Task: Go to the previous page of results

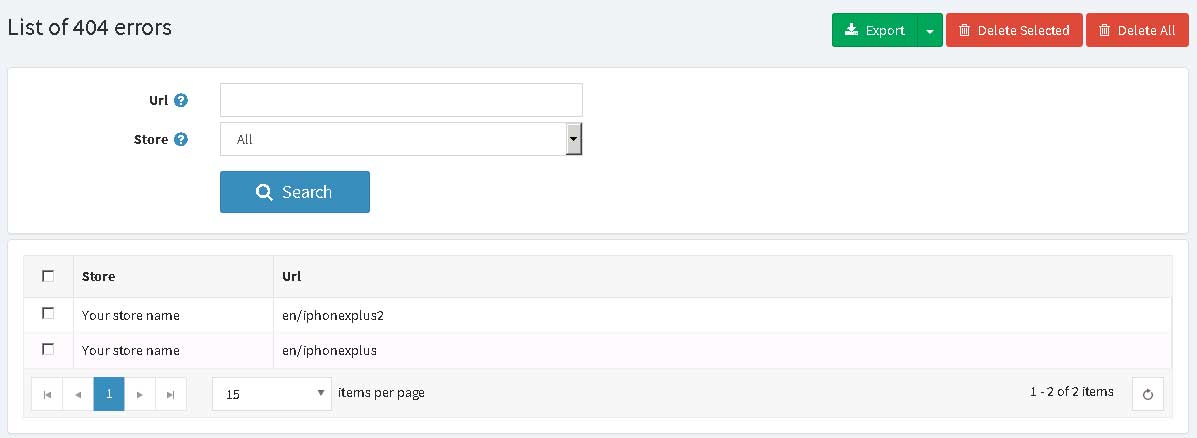Action: (78, 394)
